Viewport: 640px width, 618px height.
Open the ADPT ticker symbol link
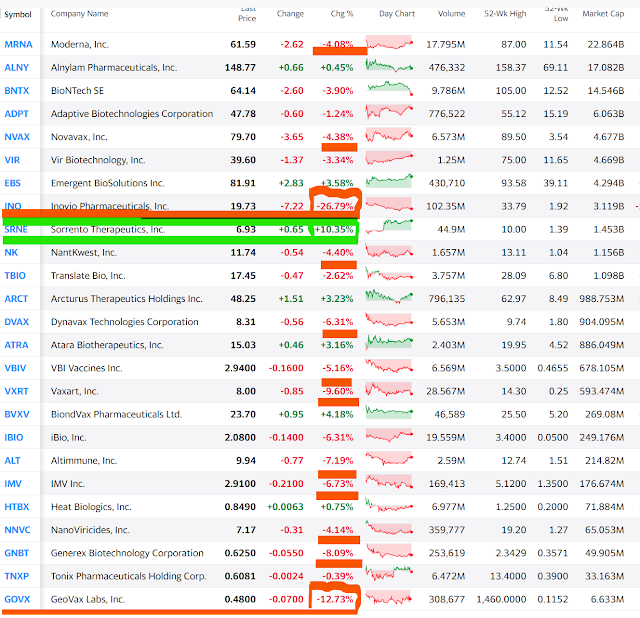(16, 113)
